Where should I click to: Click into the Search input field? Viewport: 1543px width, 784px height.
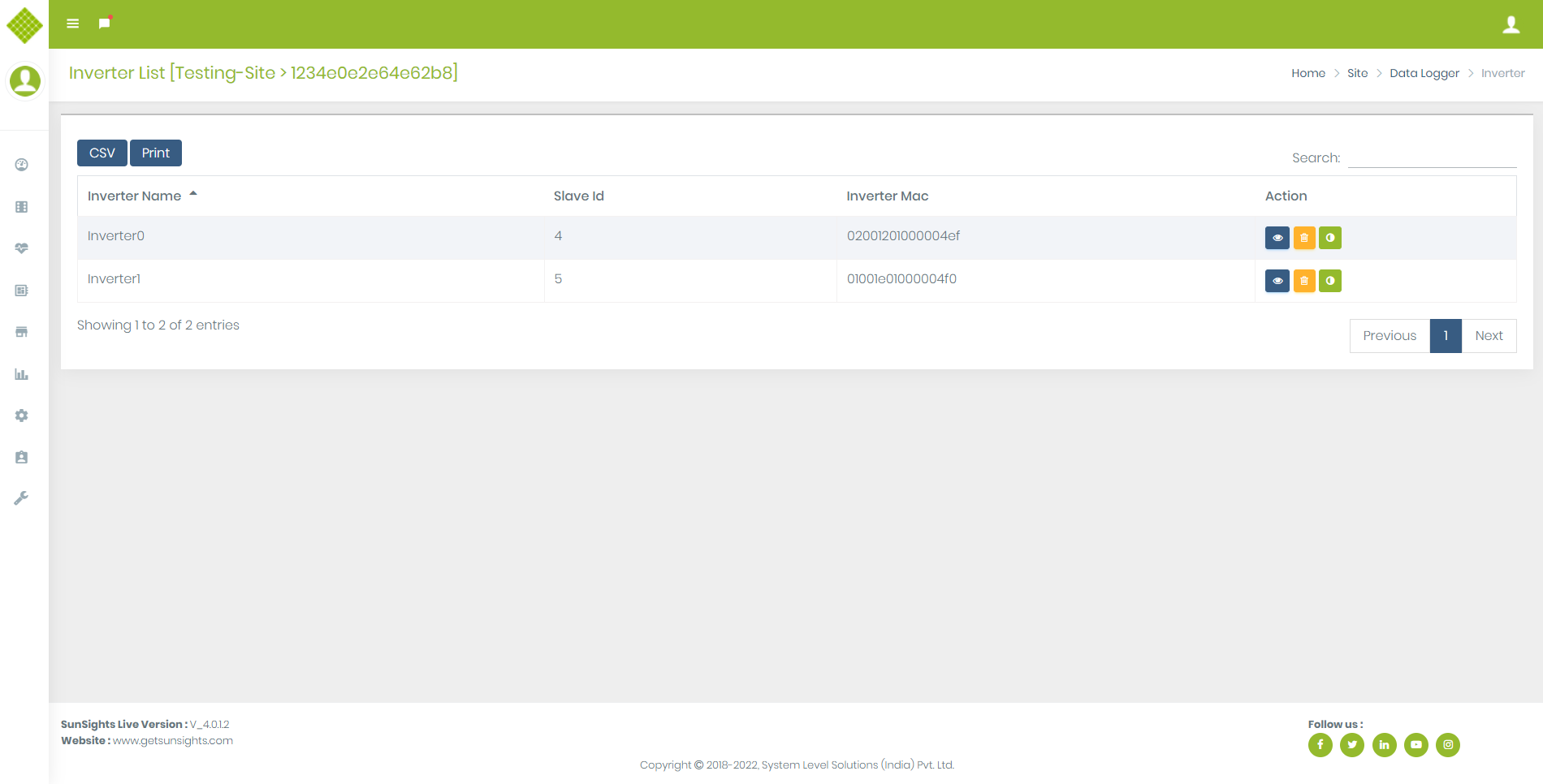coord(1432,157)
